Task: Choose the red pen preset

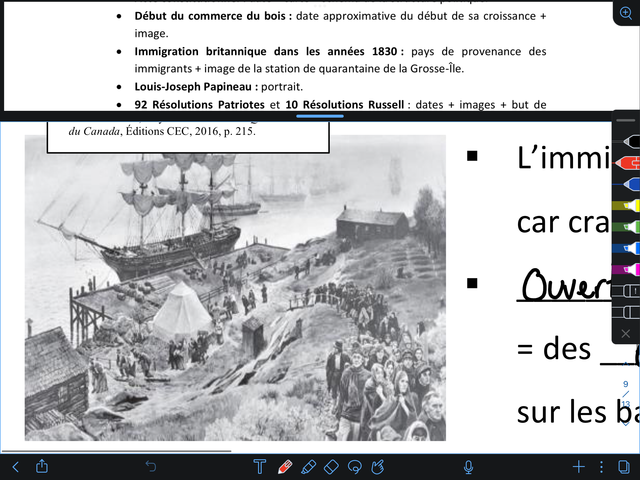Action: click(x=628, y=163)
